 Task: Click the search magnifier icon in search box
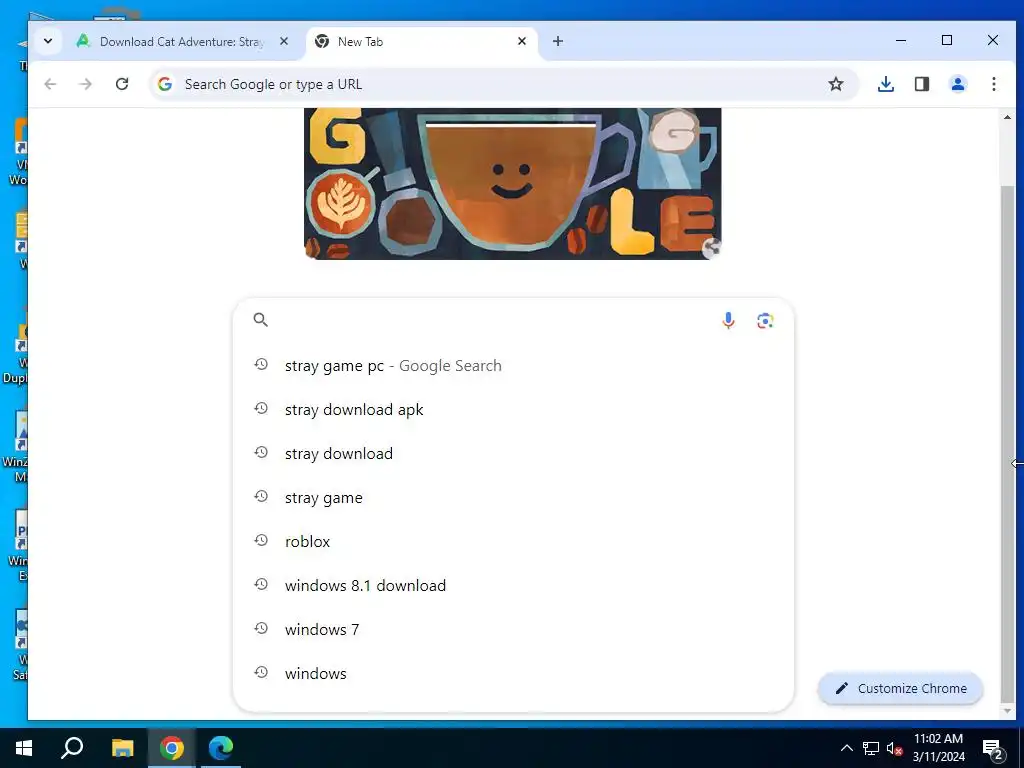tap(261, 320)
